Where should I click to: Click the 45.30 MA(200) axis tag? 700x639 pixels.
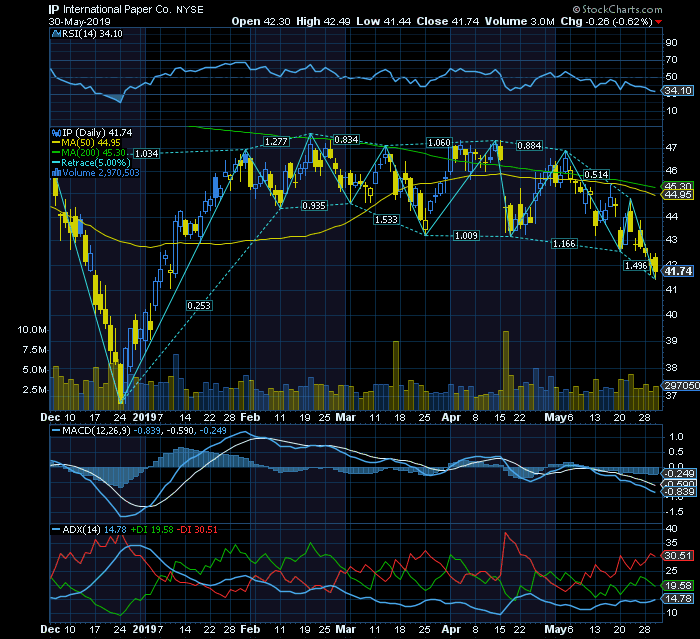tap(678, 186)
